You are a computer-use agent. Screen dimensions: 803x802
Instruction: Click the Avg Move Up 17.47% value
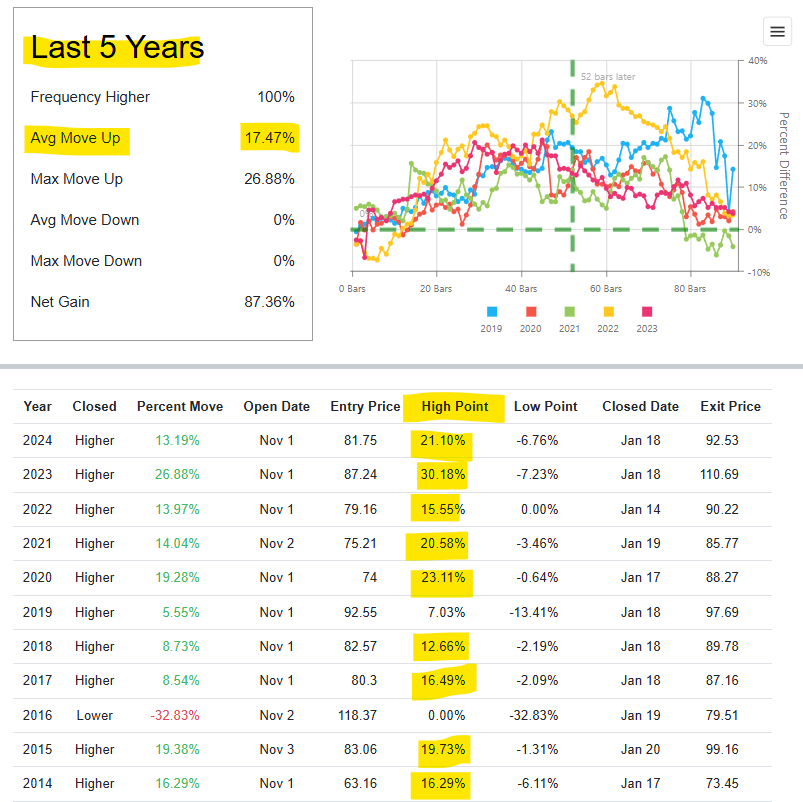(x=269, y=138)
